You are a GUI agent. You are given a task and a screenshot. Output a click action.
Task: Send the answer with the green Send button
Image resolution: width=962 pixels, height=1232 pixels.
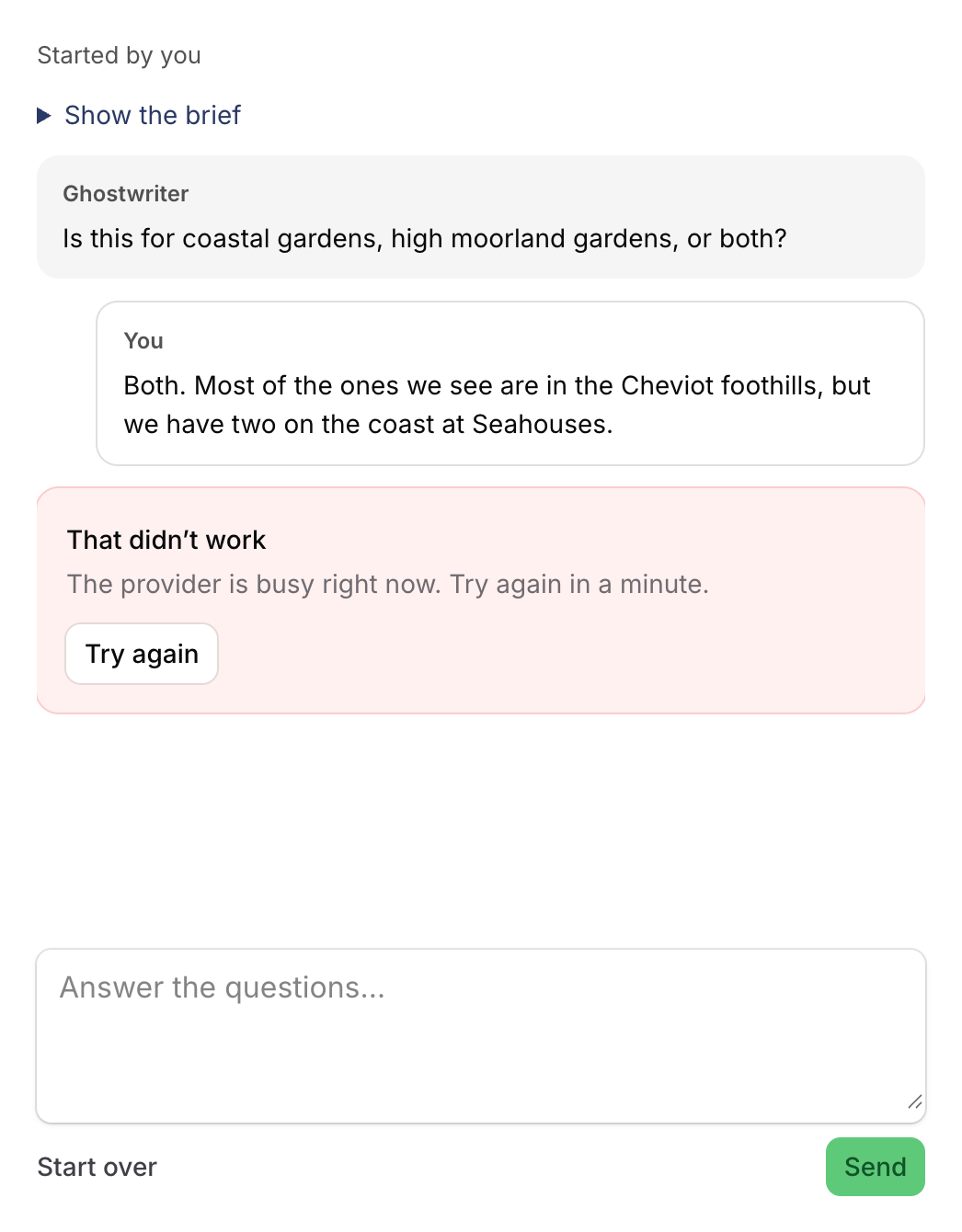(x=876, y=1167)
